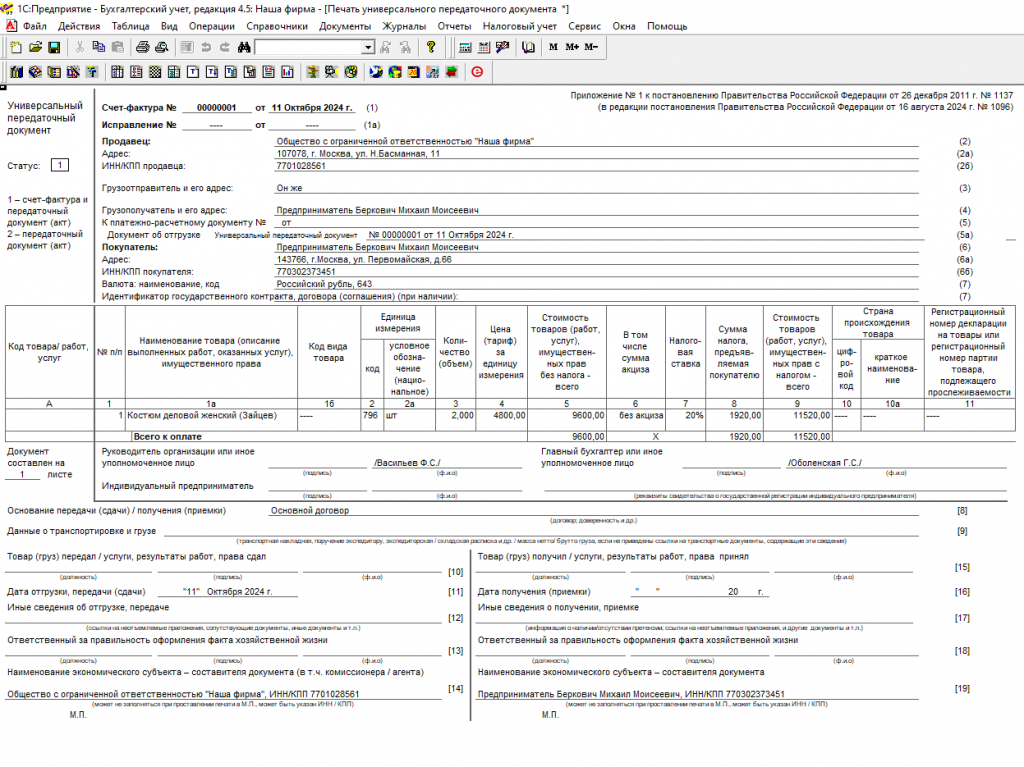Image resolution: width=1024 pixels, height=767 pixels.
Task: Click the red circled e icon
Action: click(x=477, y=72)
